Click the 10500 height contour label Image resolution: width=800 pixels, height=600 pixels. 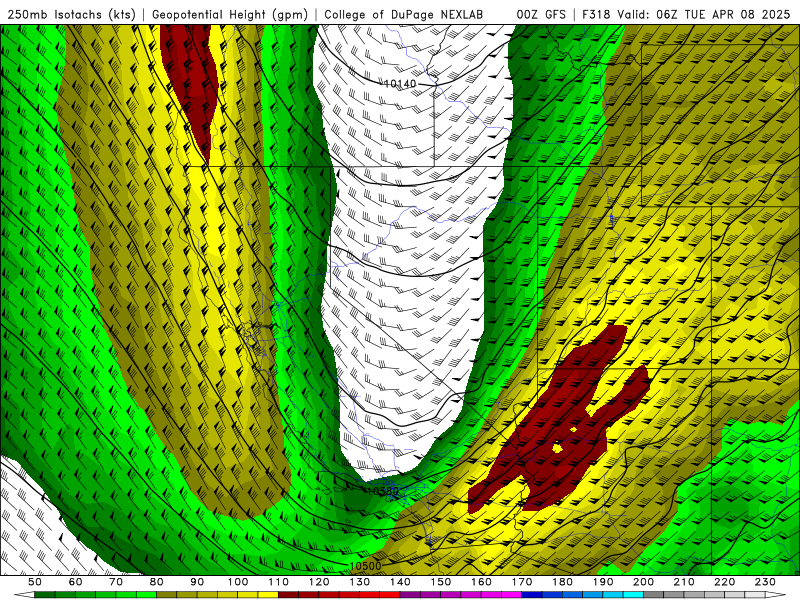(365, 566)
